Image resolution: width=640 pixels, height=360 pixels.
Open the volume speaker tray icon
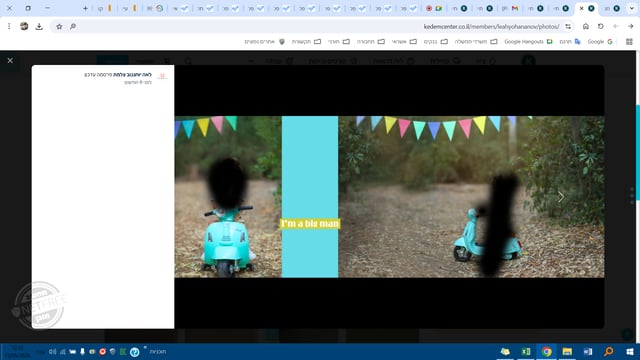pyautogui.click(x=52, y=351)
